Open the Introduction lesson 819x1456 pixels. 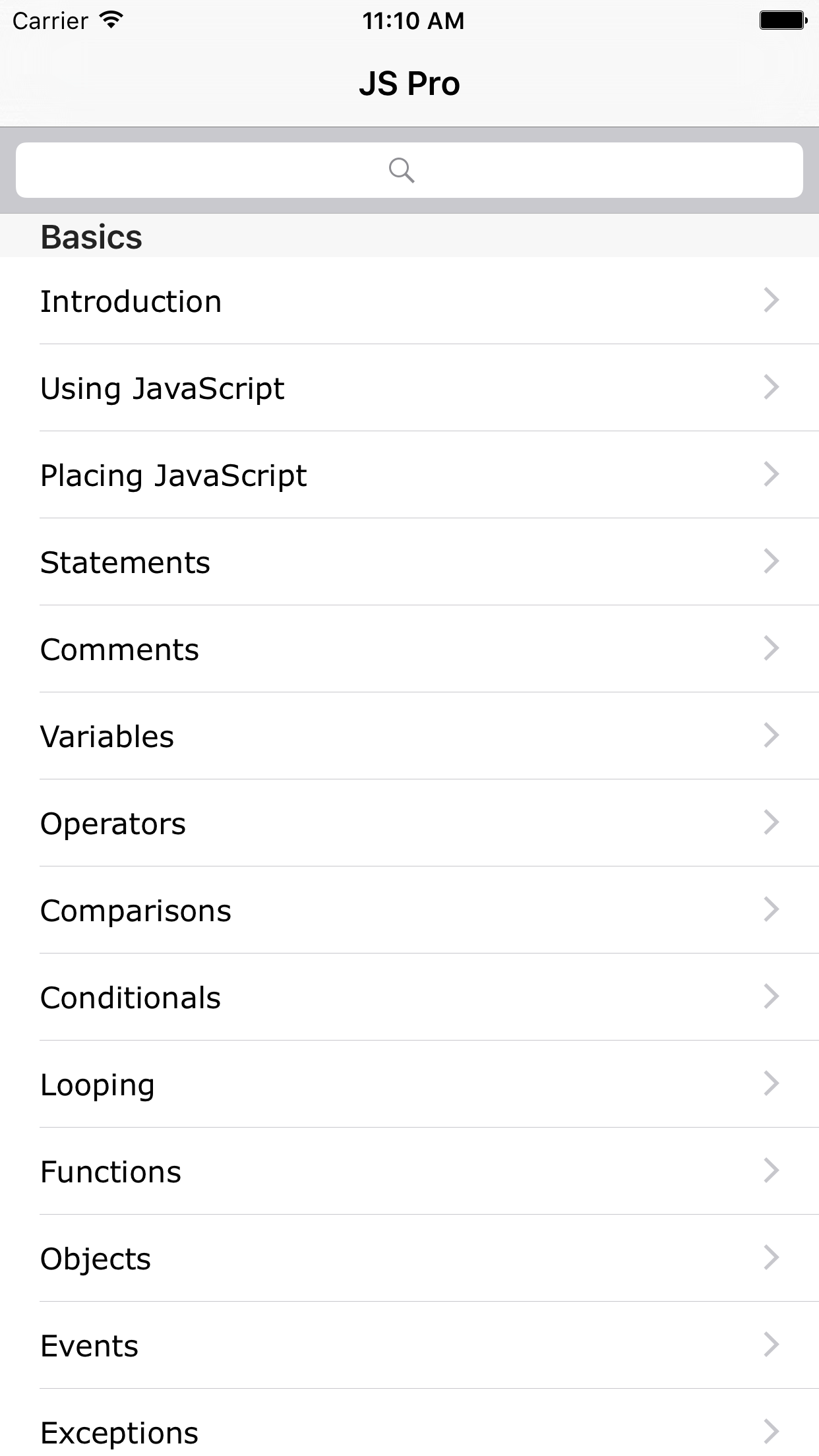[131, 301]
